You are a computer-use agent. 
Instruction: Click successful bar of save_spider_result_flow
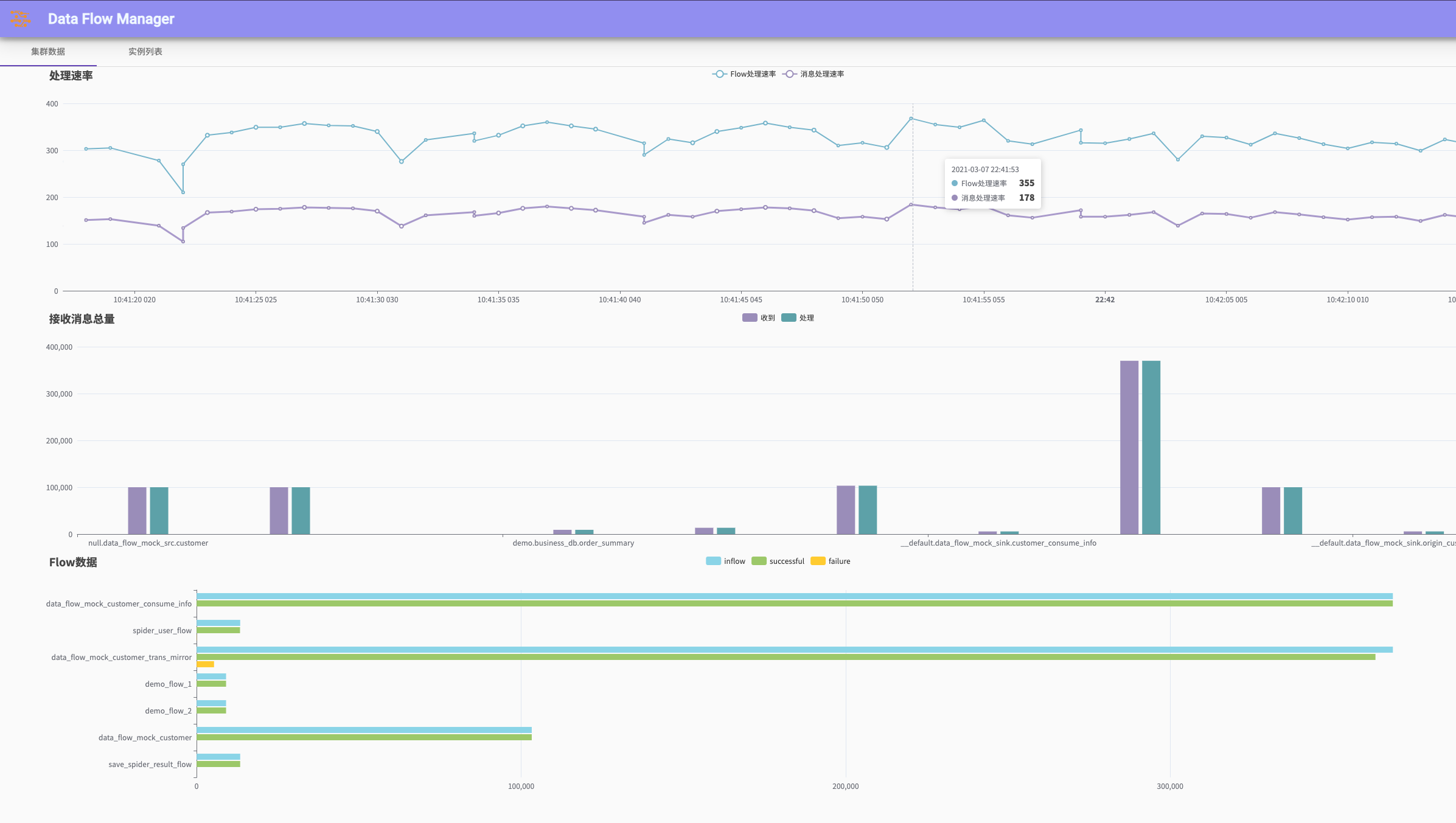[x=218, y=764]
